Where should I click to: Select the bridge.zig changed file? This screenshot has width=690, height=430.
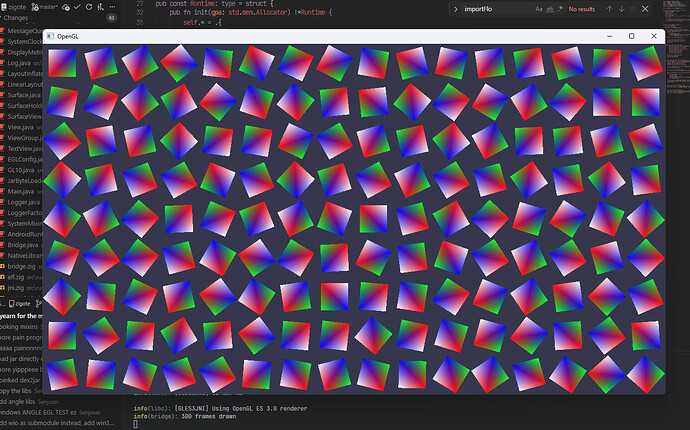click(21, 266)
